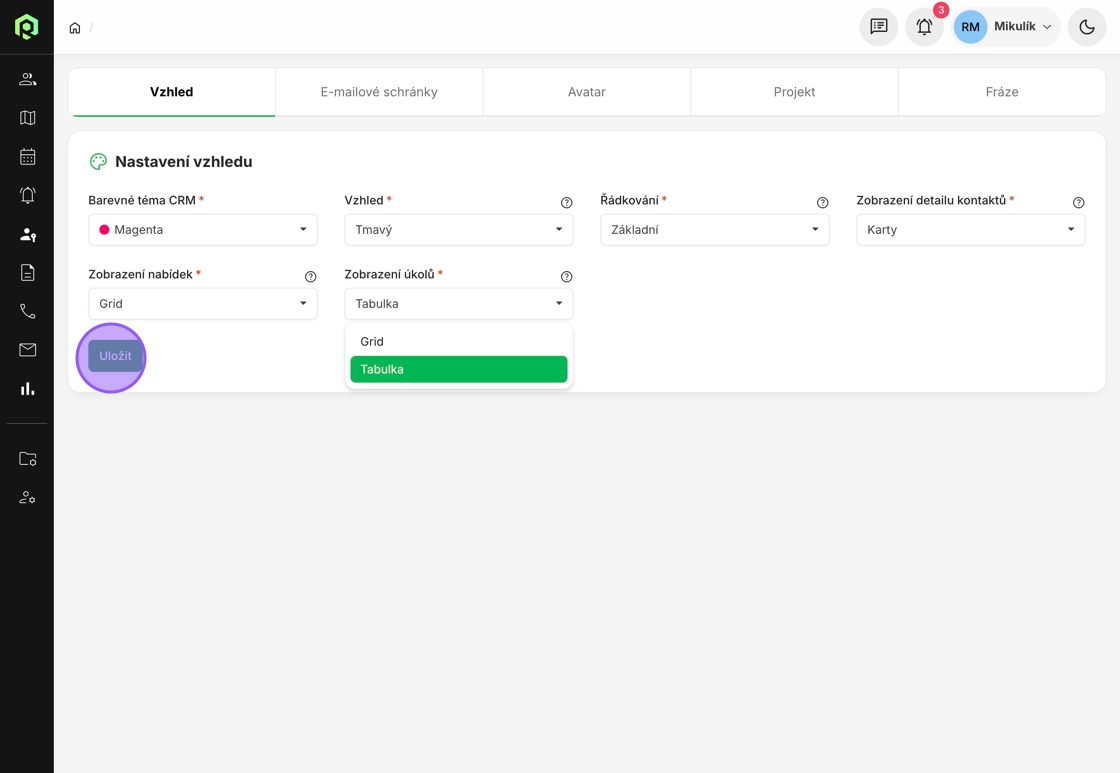Click the home breadcrumb icon
This screenshot has width=1120, height=773.
coord(75,28)
